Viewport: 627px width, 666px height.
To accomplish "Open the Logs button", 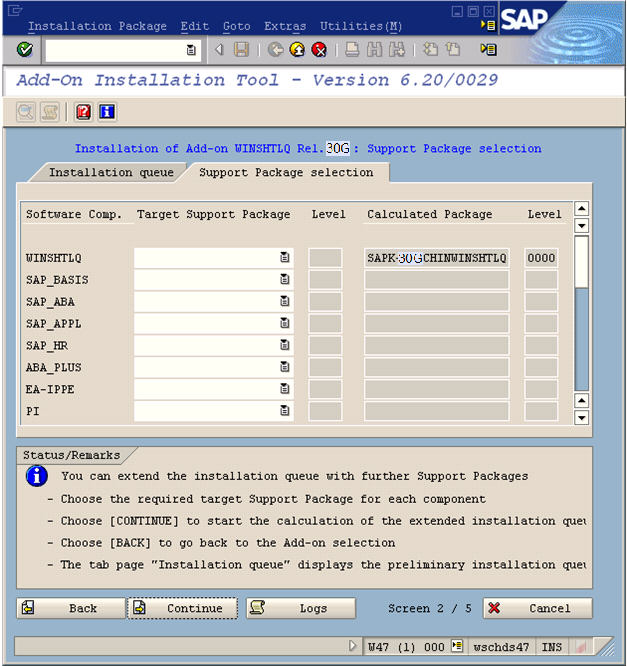I will pos(301,608).
